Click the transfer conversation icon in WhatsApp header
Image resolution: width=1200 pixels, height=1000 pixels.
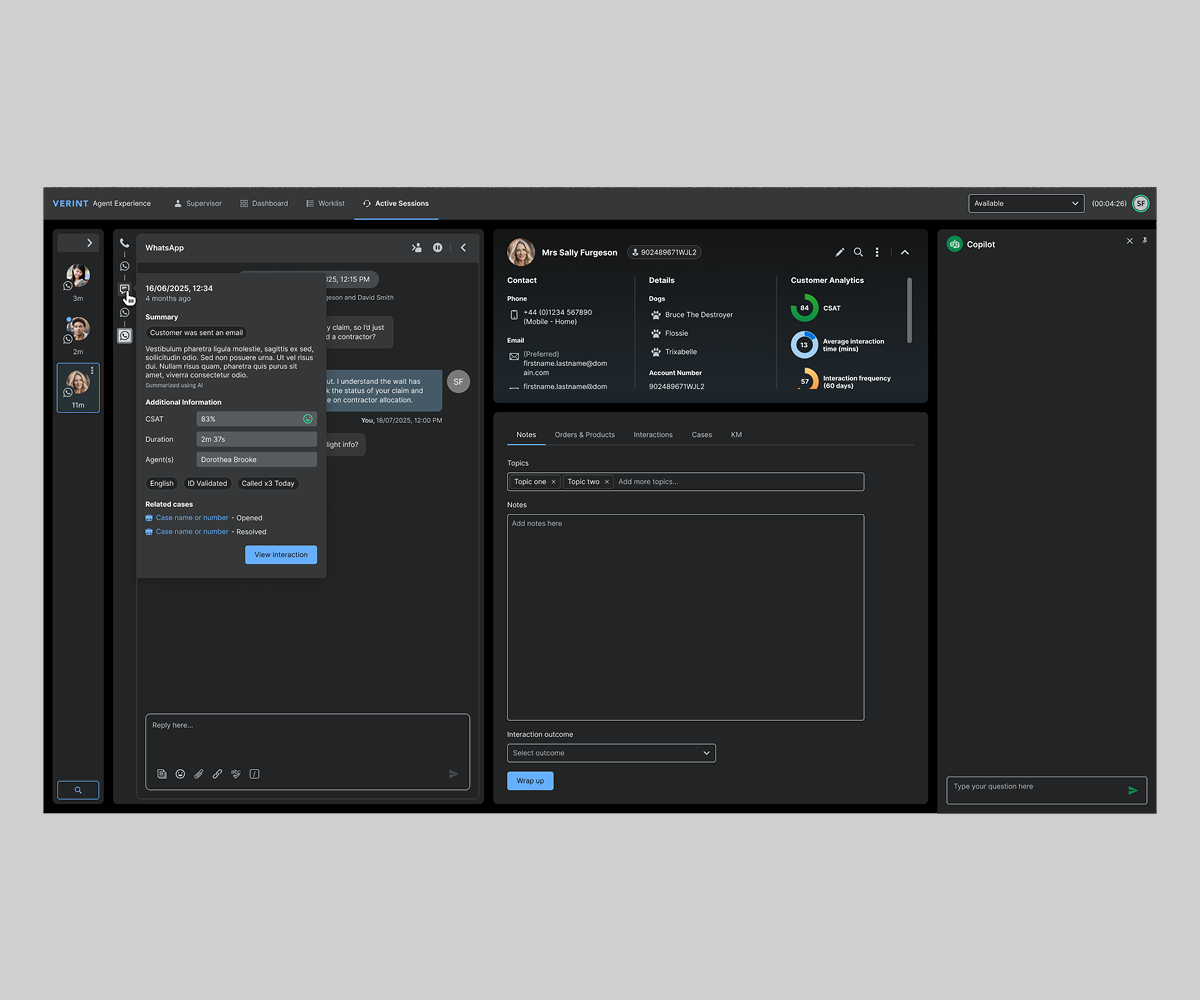pos(416,248)
